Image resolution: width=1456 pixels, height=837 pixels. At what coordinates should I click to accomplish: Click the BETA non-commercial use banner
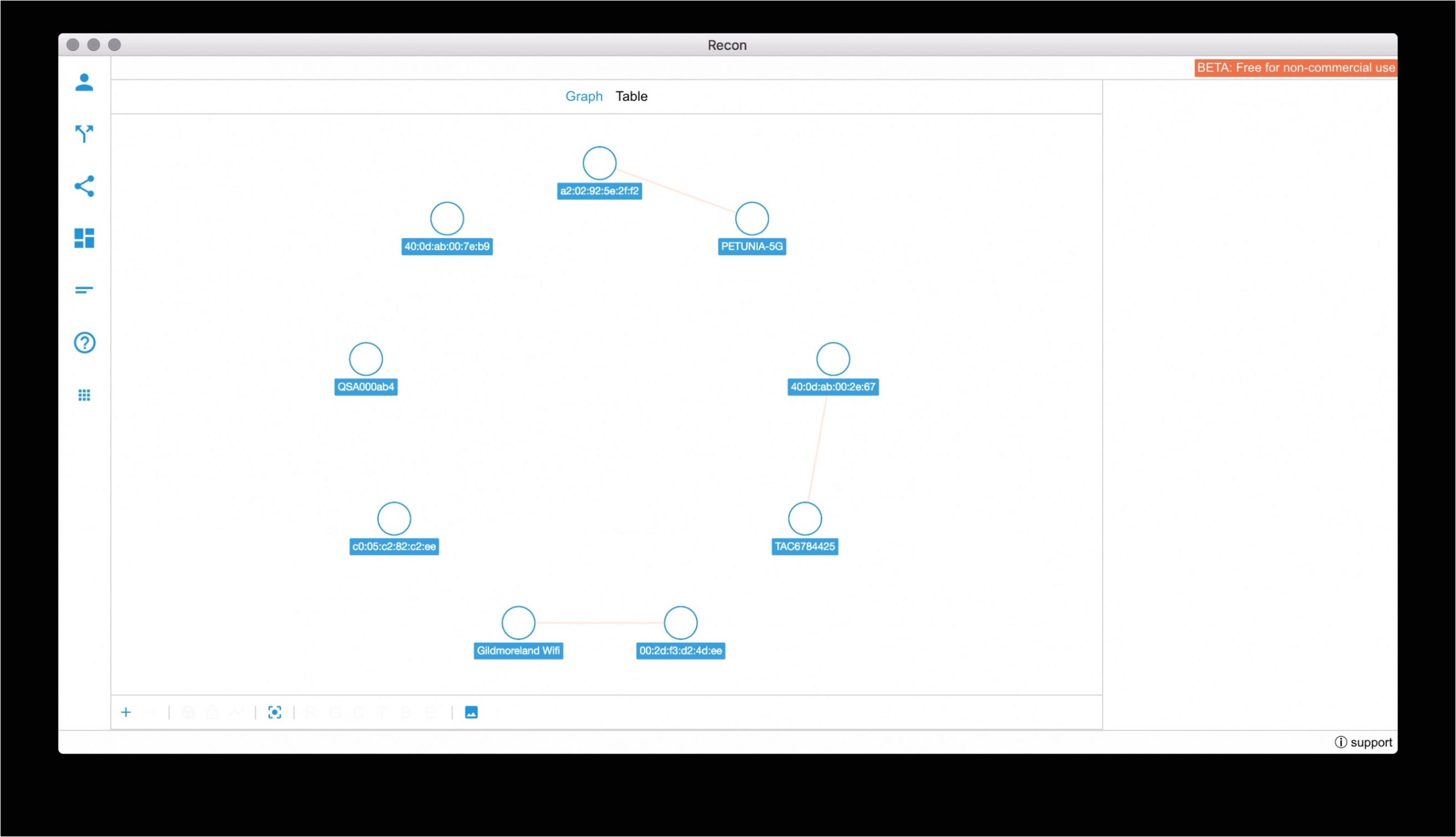point(1295,68)
